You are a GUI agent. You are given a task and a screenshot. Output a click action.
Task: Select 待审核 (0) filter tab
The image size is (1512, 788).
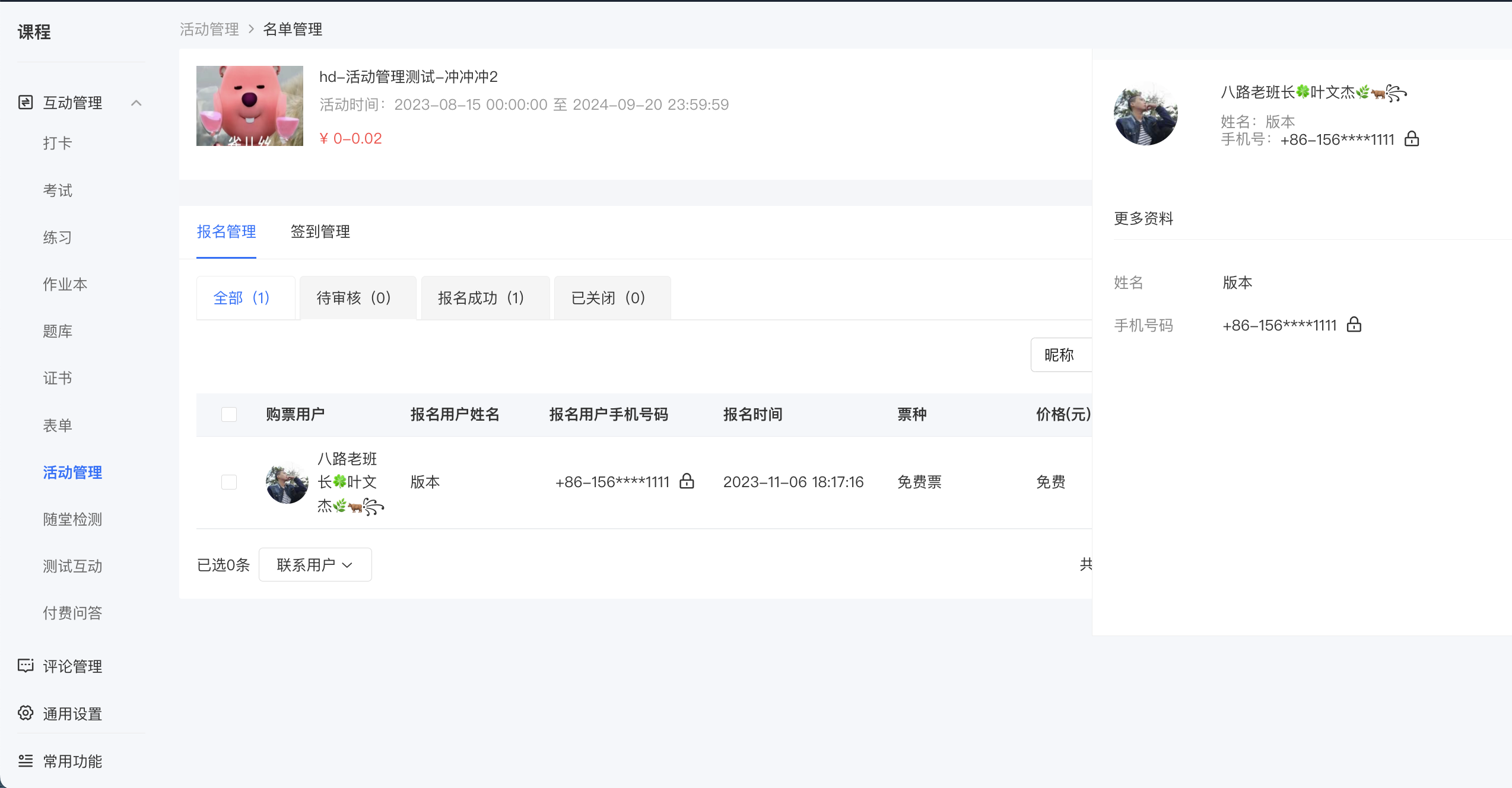[358, 298]
